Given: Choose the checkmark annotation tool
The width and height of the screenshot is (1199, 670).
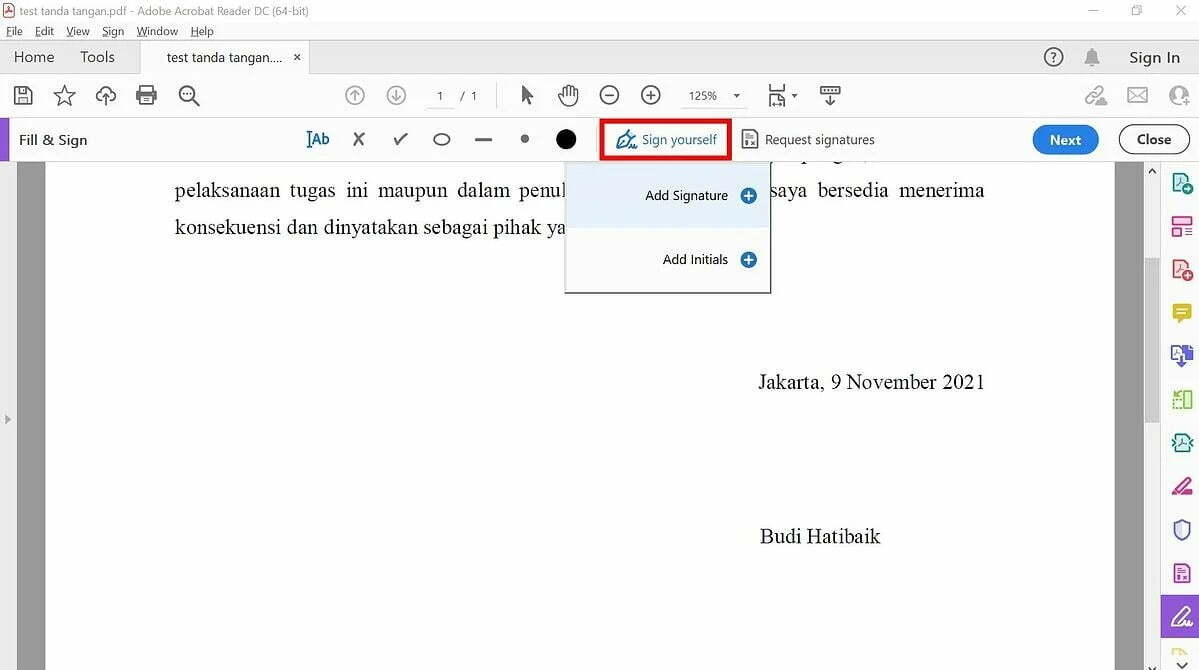Looking at the screenshot, I should point(399,139).
